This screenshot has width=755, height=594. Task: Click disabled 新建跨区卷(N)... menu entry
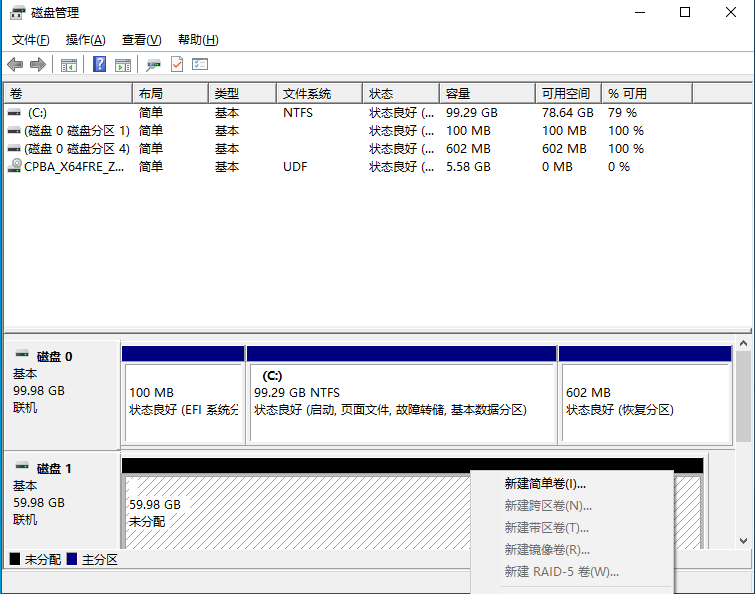pos(572,506)
